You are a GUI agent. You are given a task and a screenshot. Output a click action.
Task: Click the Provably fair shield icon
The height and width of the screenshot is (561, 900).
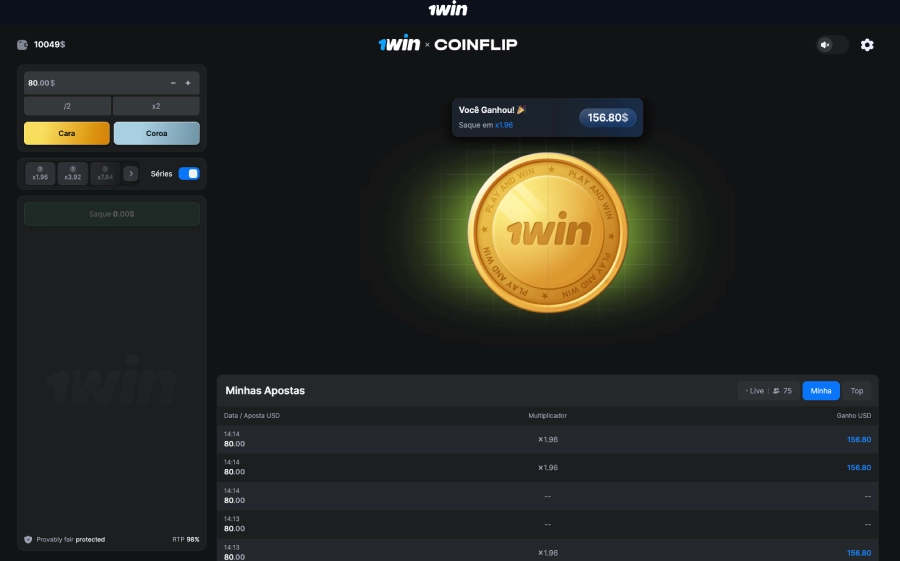[28, 540]
